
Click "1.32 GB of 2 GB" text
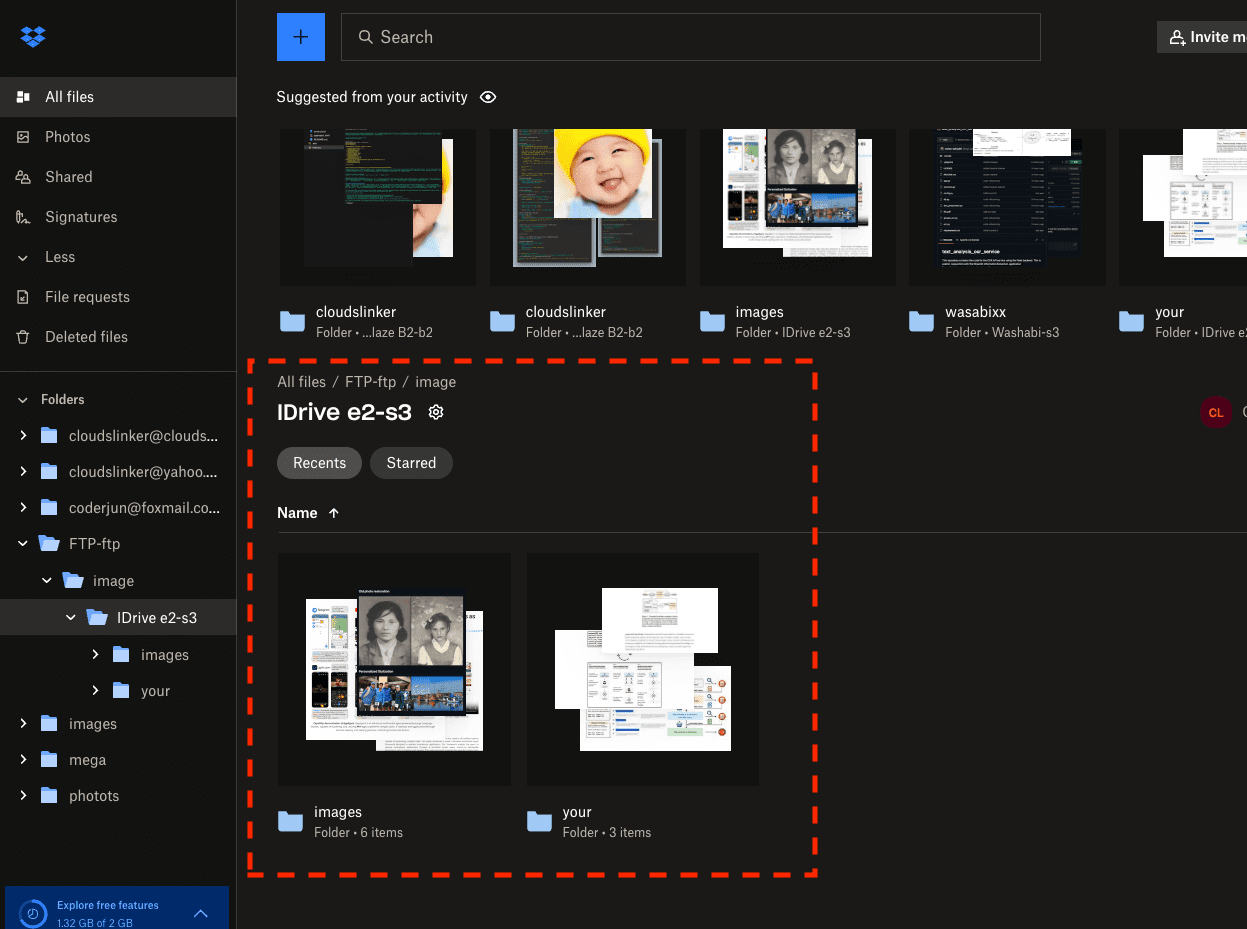[x=95, y=923]
